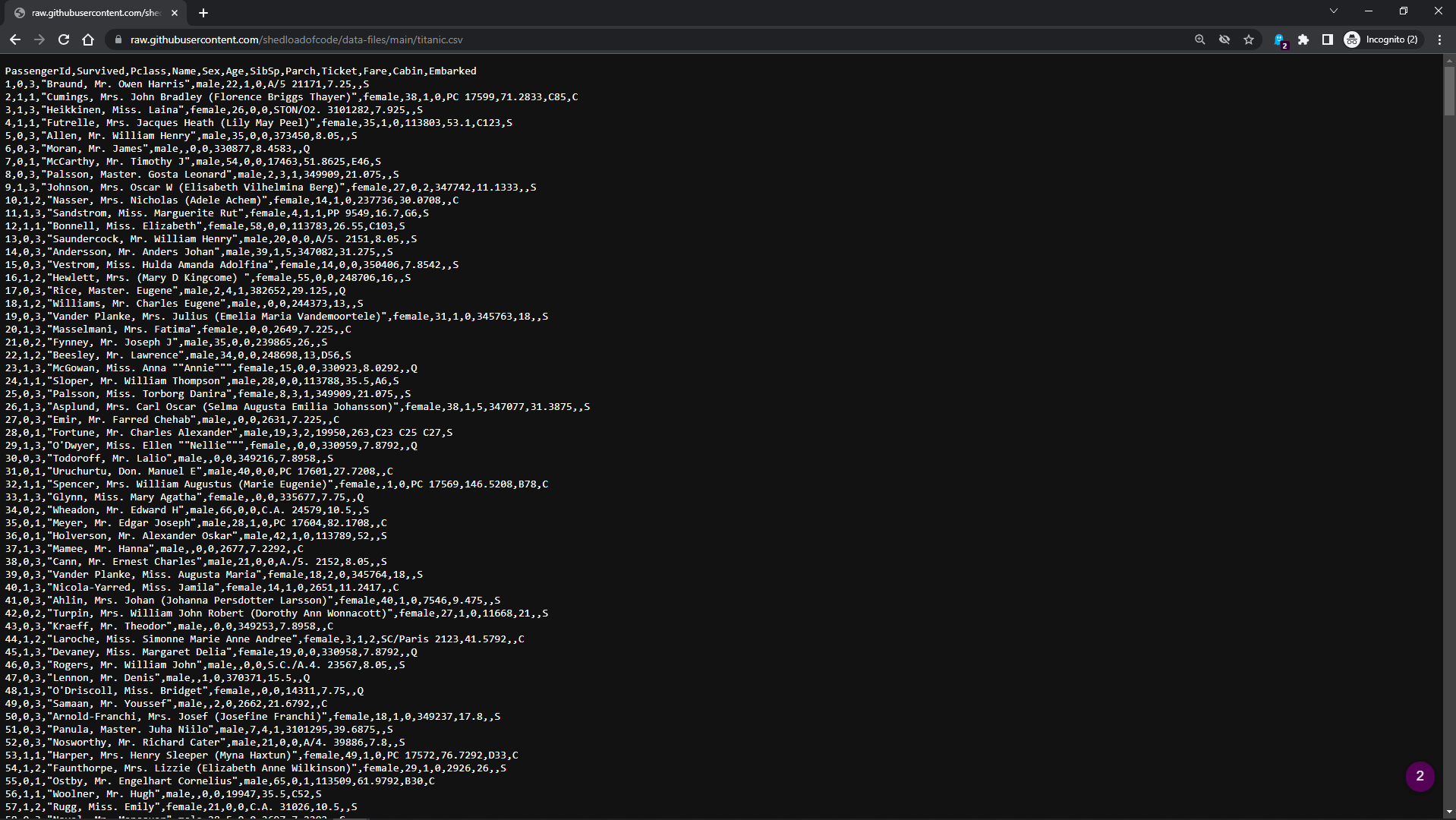The width and height of the screenshot is (1456, 820).
Task: Open the Extensions puzzle-piece menu
Action: coord(1304,39)
